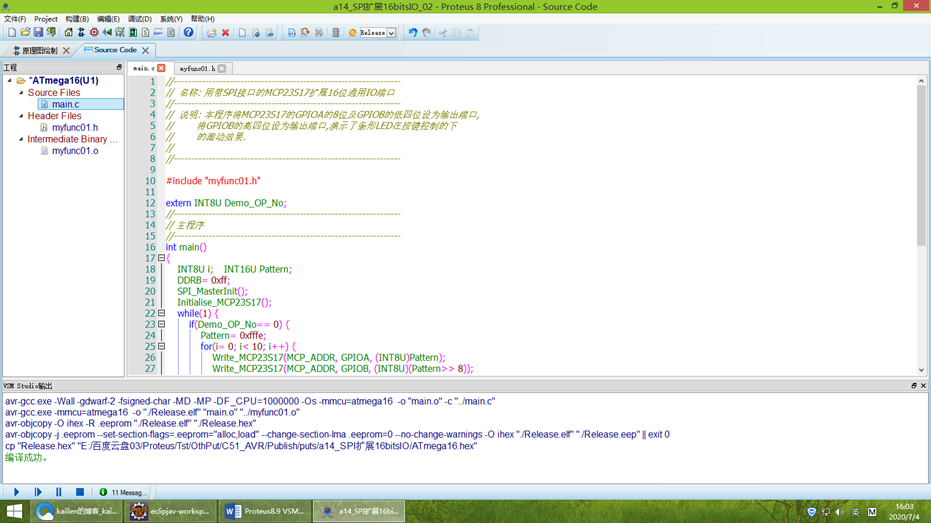Open the Source Code module toolbar icon

pyautogui.click(x=159, y=33)
